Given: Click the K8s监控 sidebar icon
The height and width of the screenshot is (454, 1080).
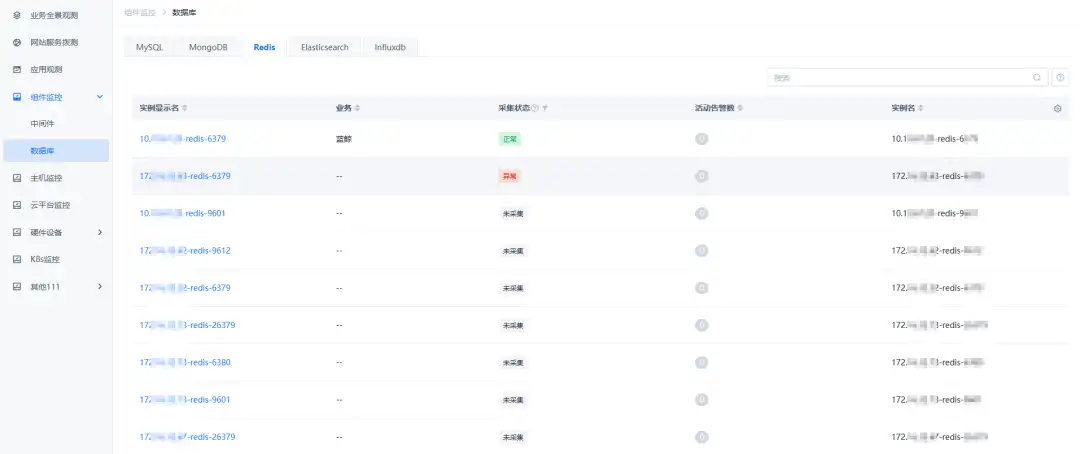Looking at the screenshot, I should (17, 259).
